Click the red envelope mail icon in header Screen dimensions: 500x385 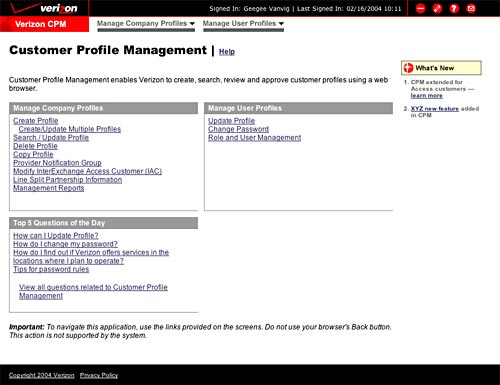(x=471, y=8)
